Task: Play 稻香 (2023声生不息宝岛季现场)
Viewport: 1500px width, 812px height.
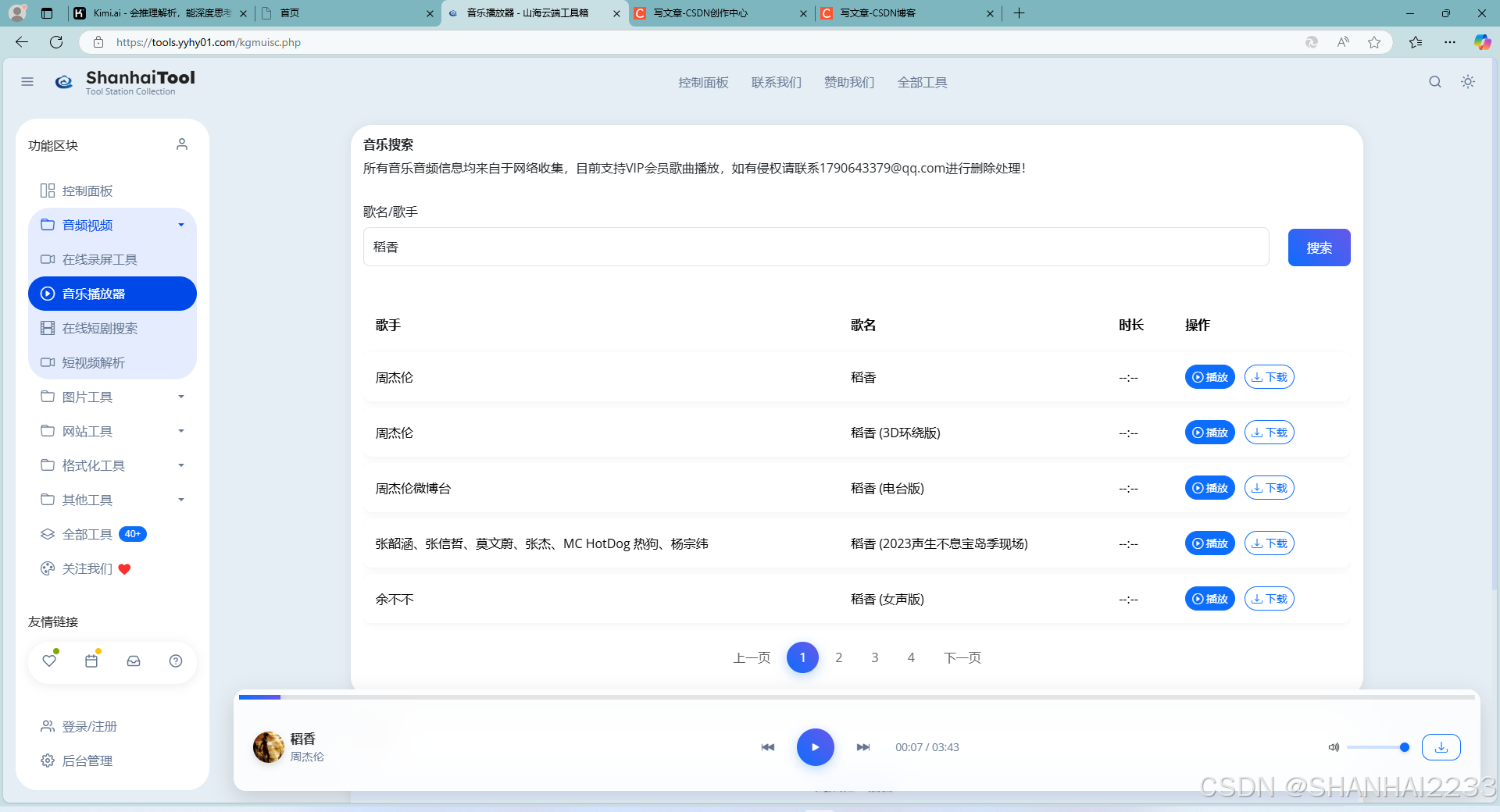Action: (x=1209, y=543)
